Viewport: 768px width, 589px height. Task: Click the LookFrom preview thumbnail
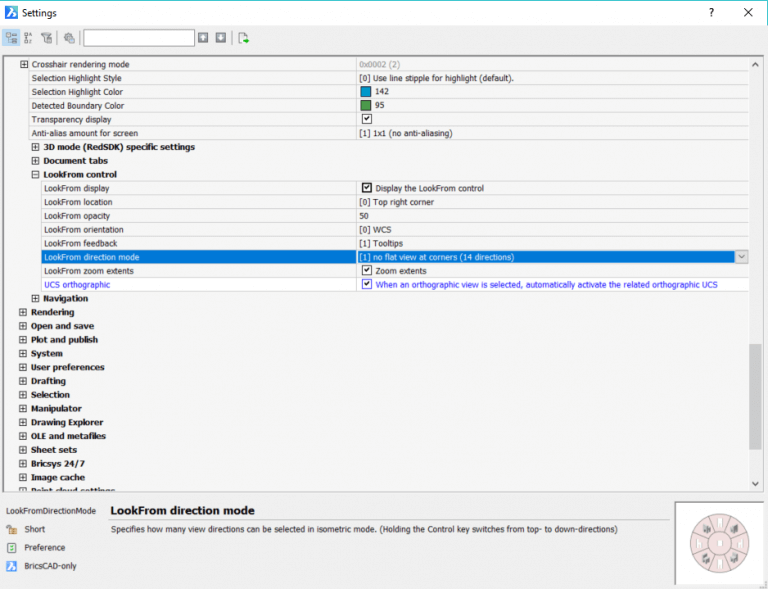click(719, 542)
